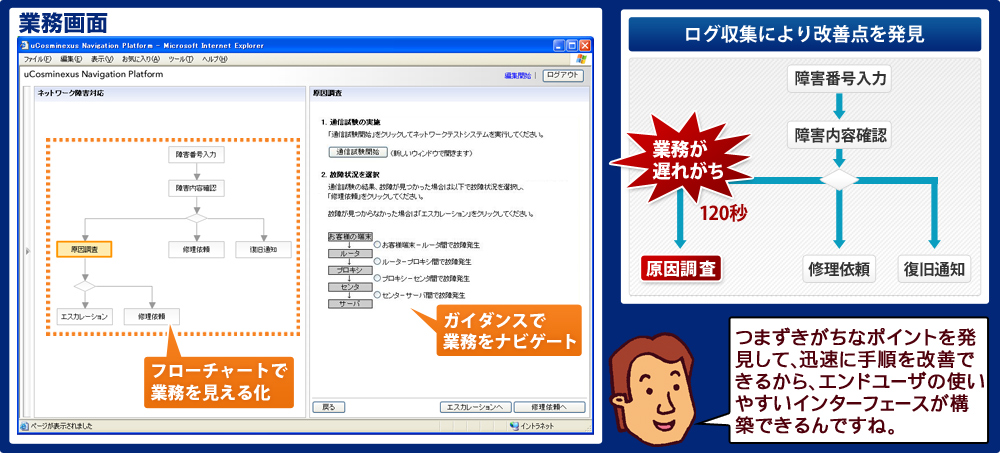Click 修理依頼 in the log diagram
This screenshot has width=1000, height=453.
point(839,268)
